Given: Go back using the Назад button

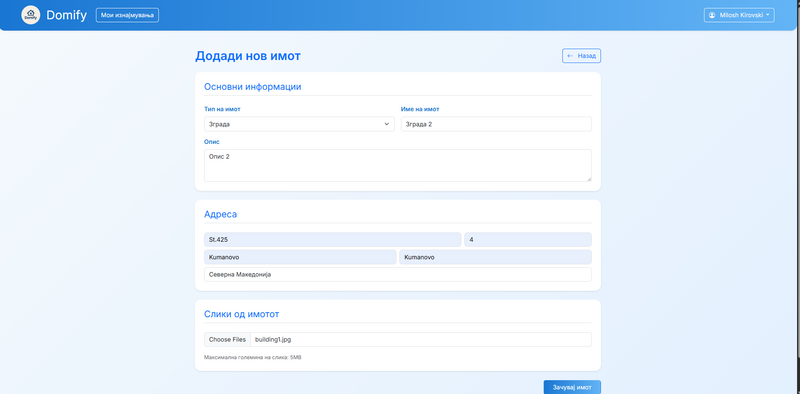Looking at the screenshot, I should tap(581, 56).
